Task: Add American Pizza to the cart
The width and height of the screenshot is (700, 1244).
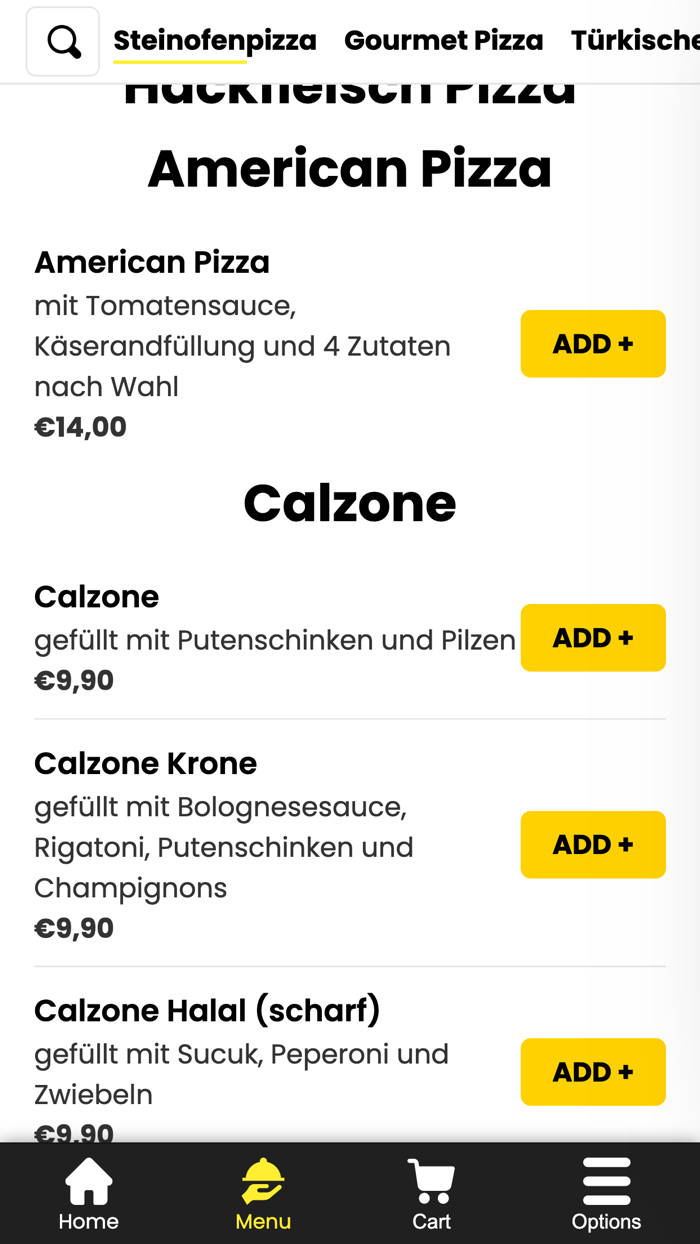Action: [592, 343]
